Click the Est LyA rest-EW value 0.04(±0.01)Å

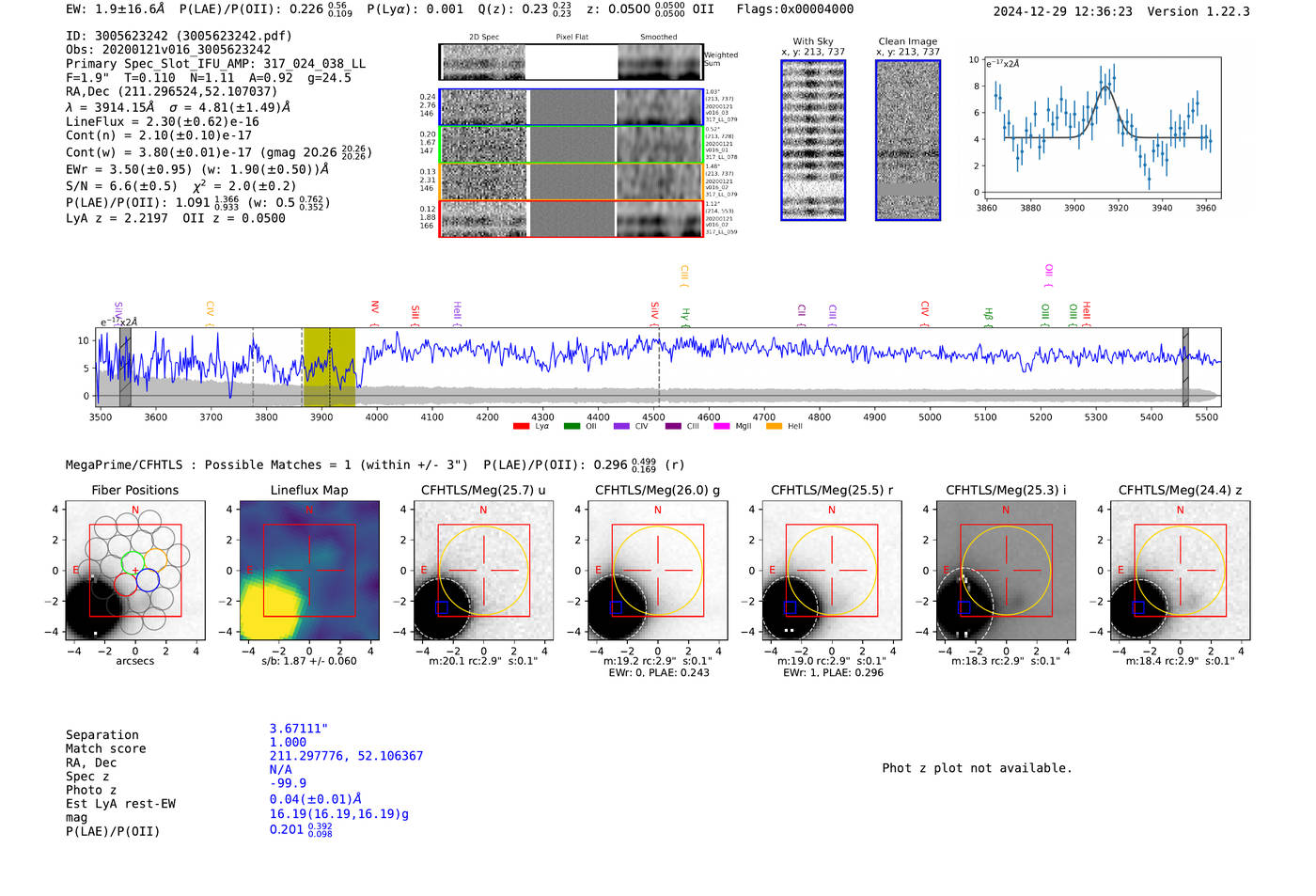tap(315, 799)
